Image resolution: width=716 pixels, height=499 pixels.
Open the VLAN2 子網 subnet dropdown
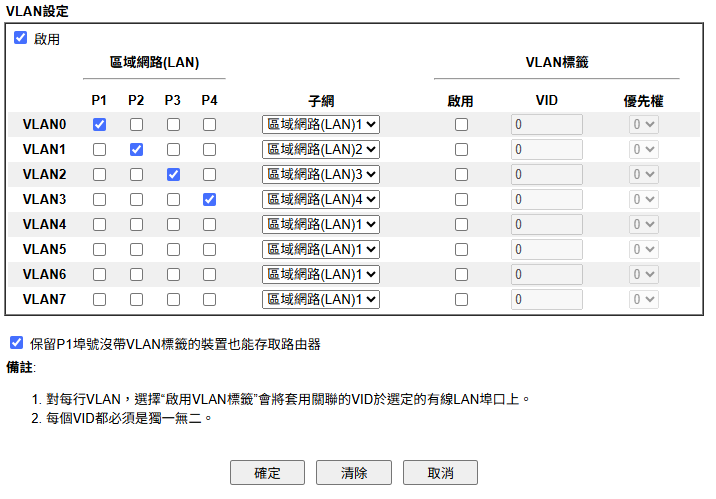click(321, 175)
